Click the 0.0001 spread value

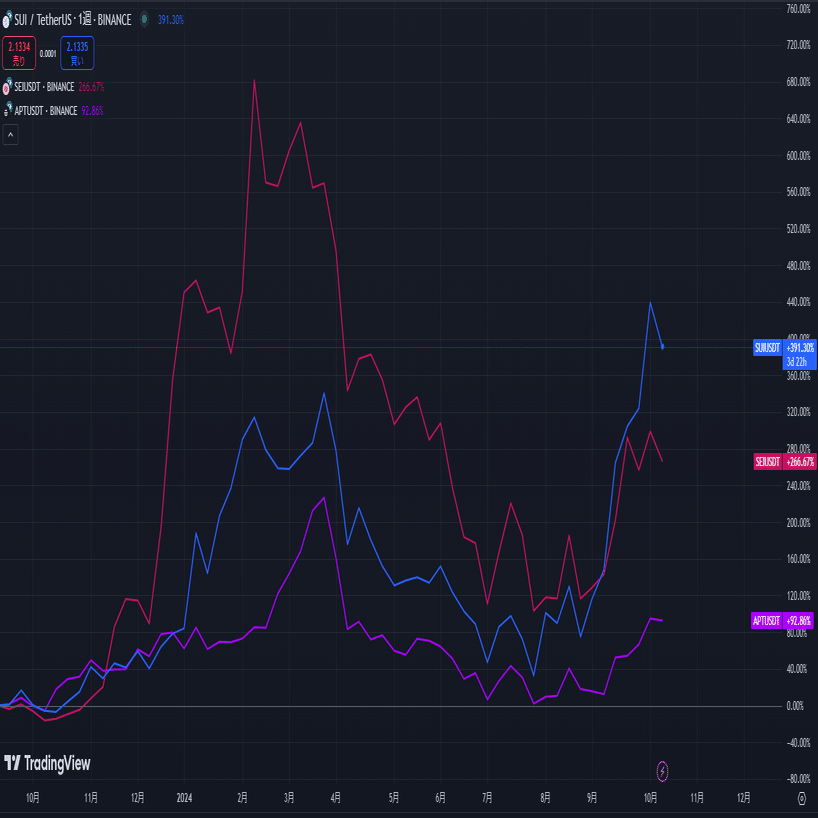coord(48,53)
